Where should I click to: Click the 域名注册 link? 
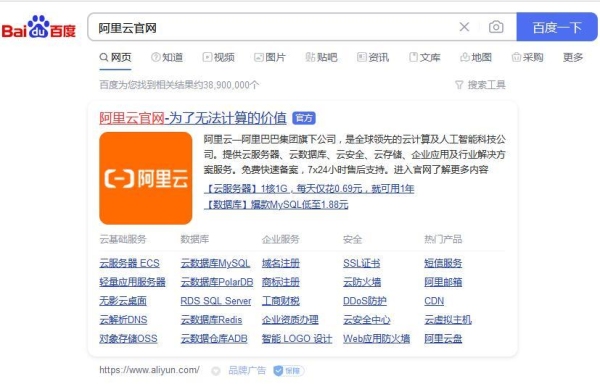click(x=280, y=263)
